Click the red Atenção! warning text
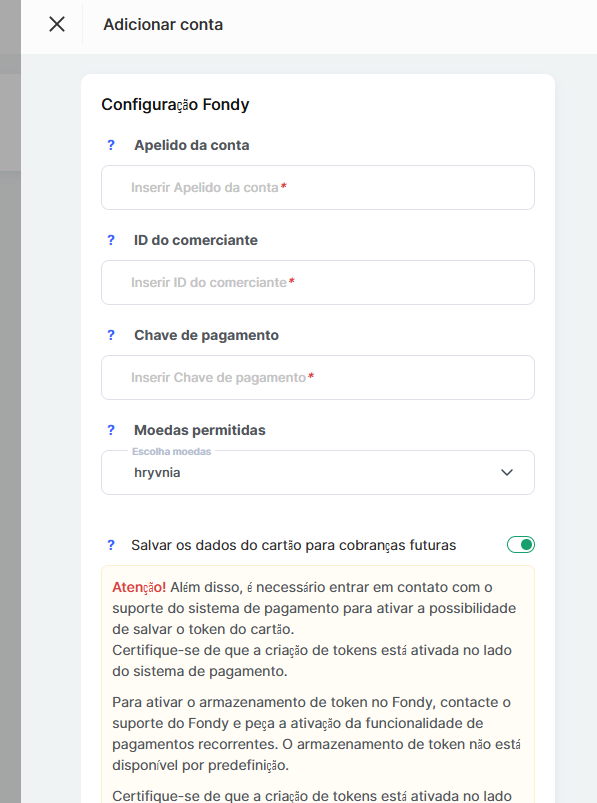 pyautogui.click(x=139, y=587)
